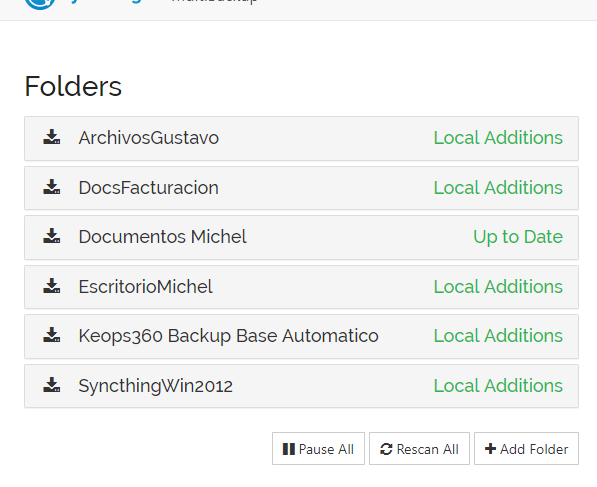Click Local Additions status of SyncthingWin2012
597x487 pixels.
[x=498, y=386]
